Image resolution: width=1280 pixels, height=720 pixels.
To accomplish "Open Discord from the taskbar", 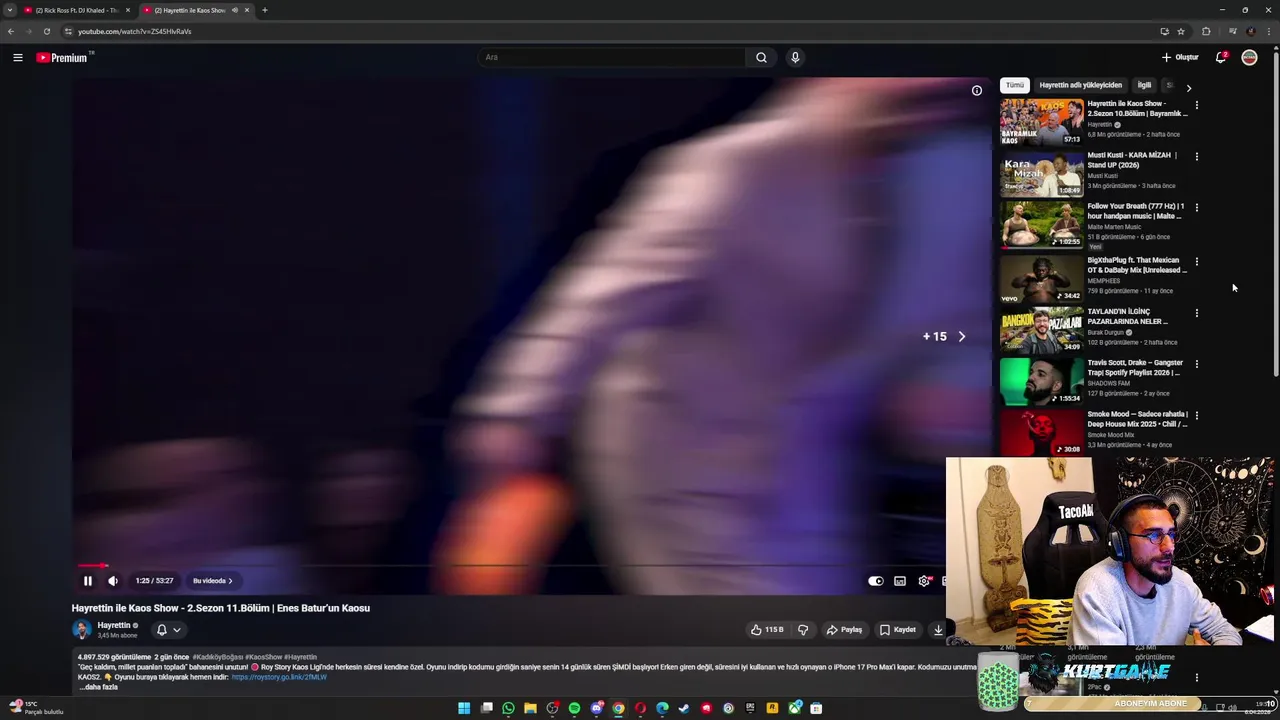I will point(596,708).
